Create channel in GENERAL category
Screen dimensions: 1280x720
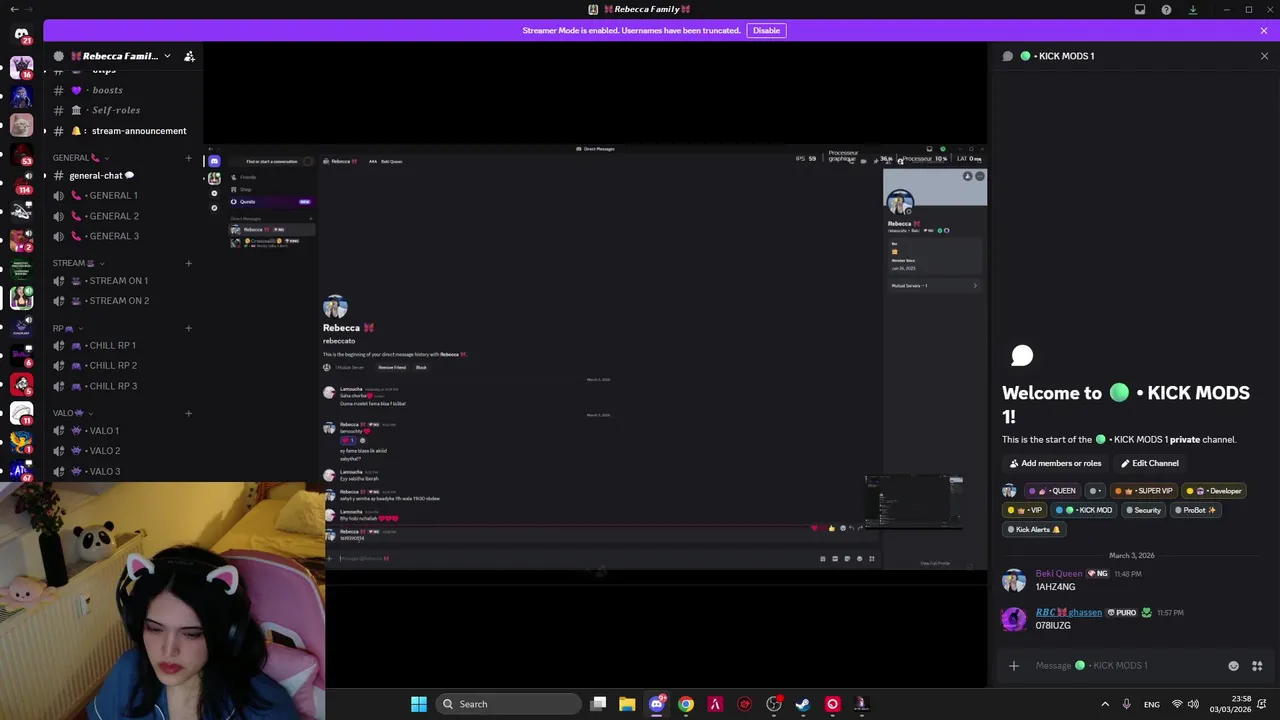click(188, 158)
